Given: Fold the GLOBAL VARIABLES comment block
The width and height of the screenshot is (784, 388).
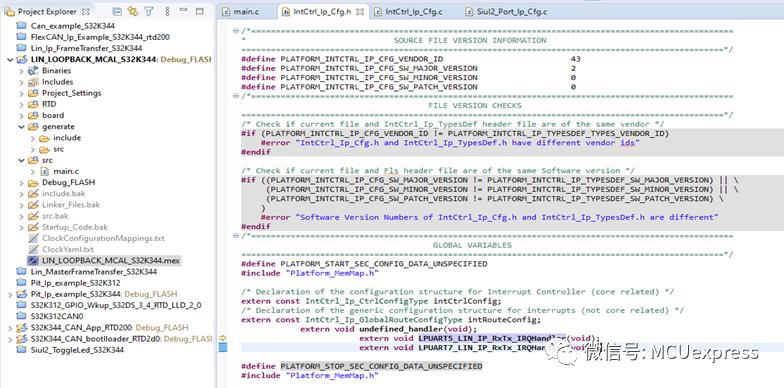Looking at the screenshot, I should click(236, 236).
